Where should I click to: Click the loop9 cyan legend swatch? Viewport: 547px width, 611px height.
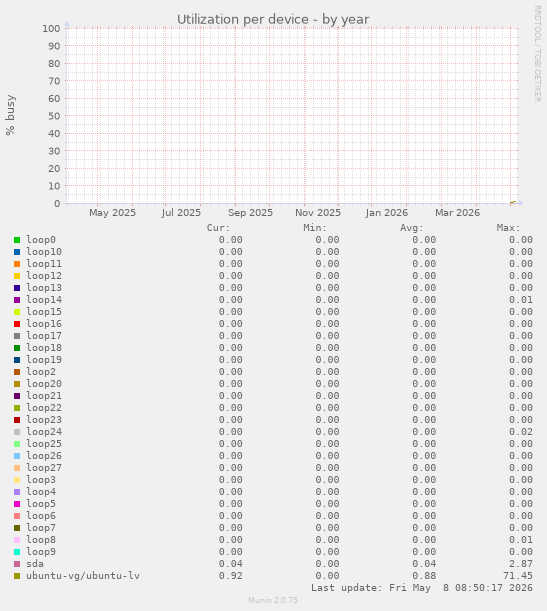click(17, 552)
